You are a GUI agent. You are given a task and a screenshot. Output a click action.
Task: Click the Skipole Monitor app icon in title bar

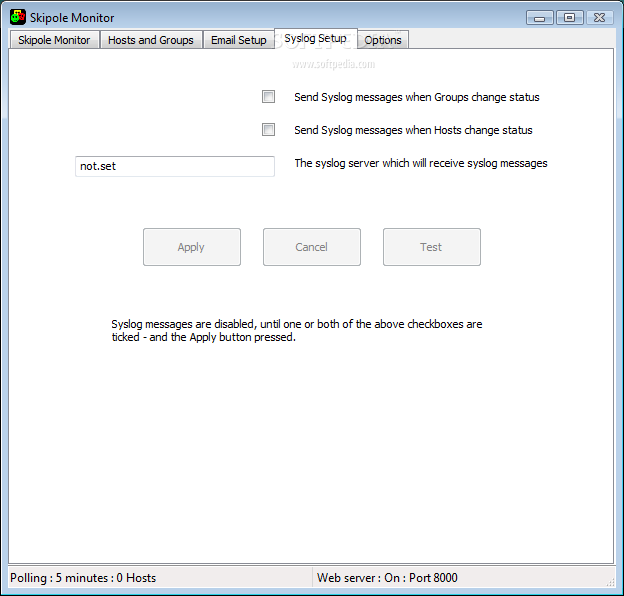tap(18, 17)
